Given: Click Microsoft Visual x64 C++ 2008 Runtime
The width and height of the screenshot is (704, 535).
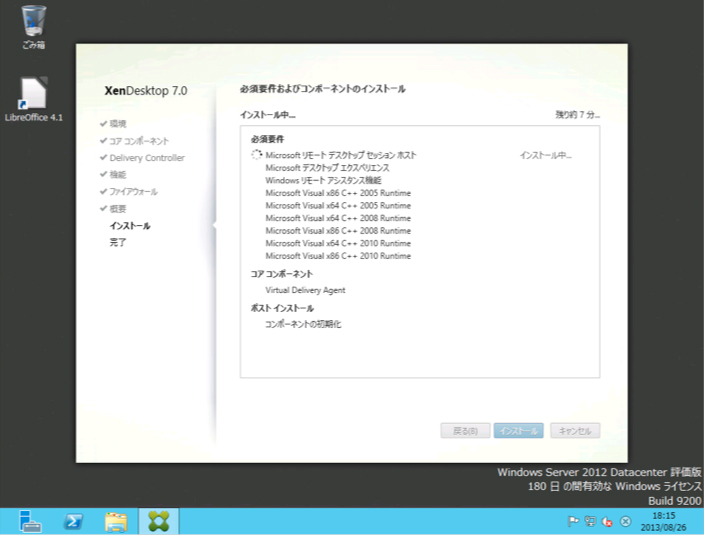Looking at the screenshot, I should [x=338, y=218].
